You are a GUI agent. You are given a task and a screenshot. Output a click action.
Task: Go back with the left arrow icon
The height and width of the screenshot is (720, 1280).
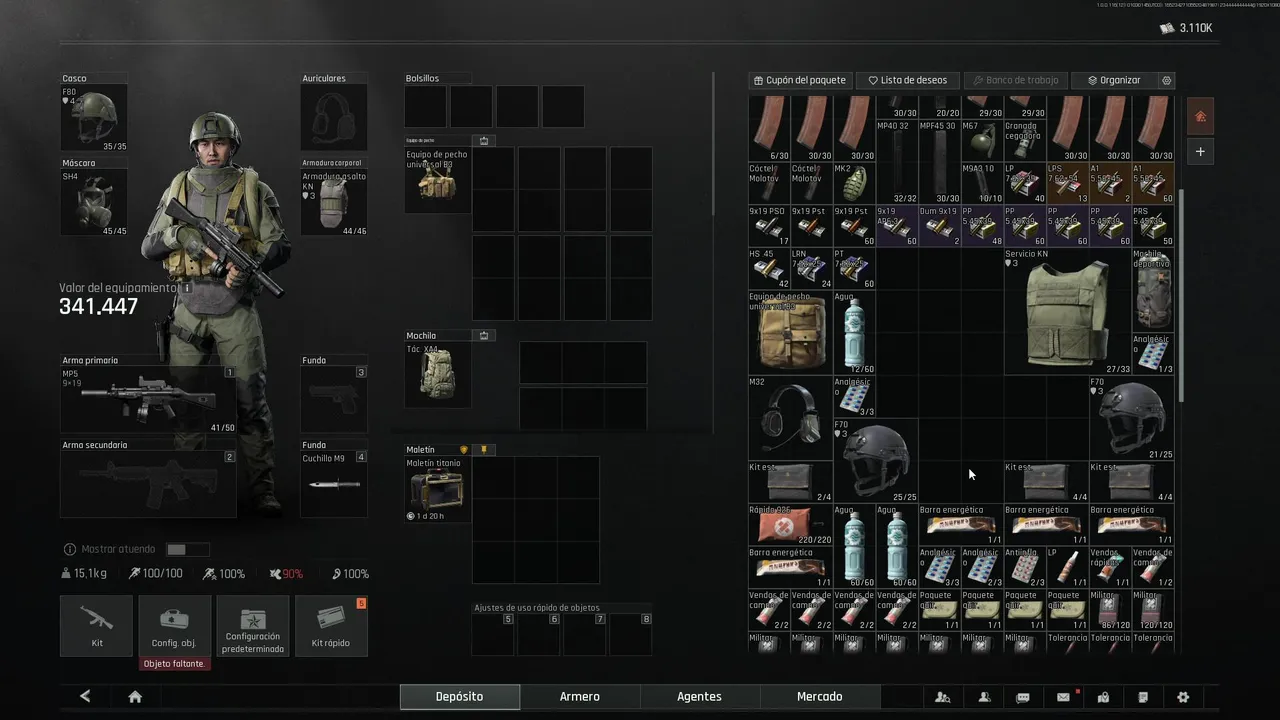coord(85,696)
